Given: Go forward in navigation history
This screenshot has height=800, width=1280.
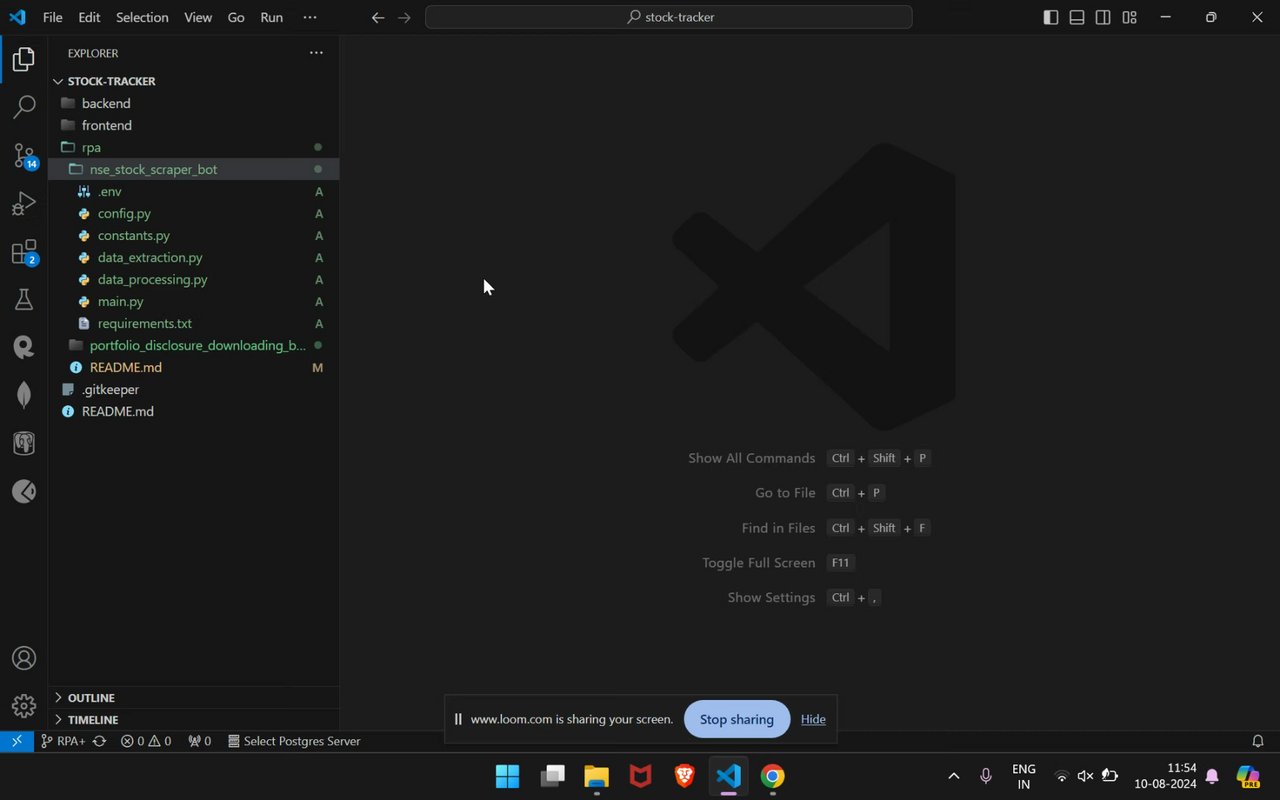Looking at the screenshot, I should tap(404, 17).
